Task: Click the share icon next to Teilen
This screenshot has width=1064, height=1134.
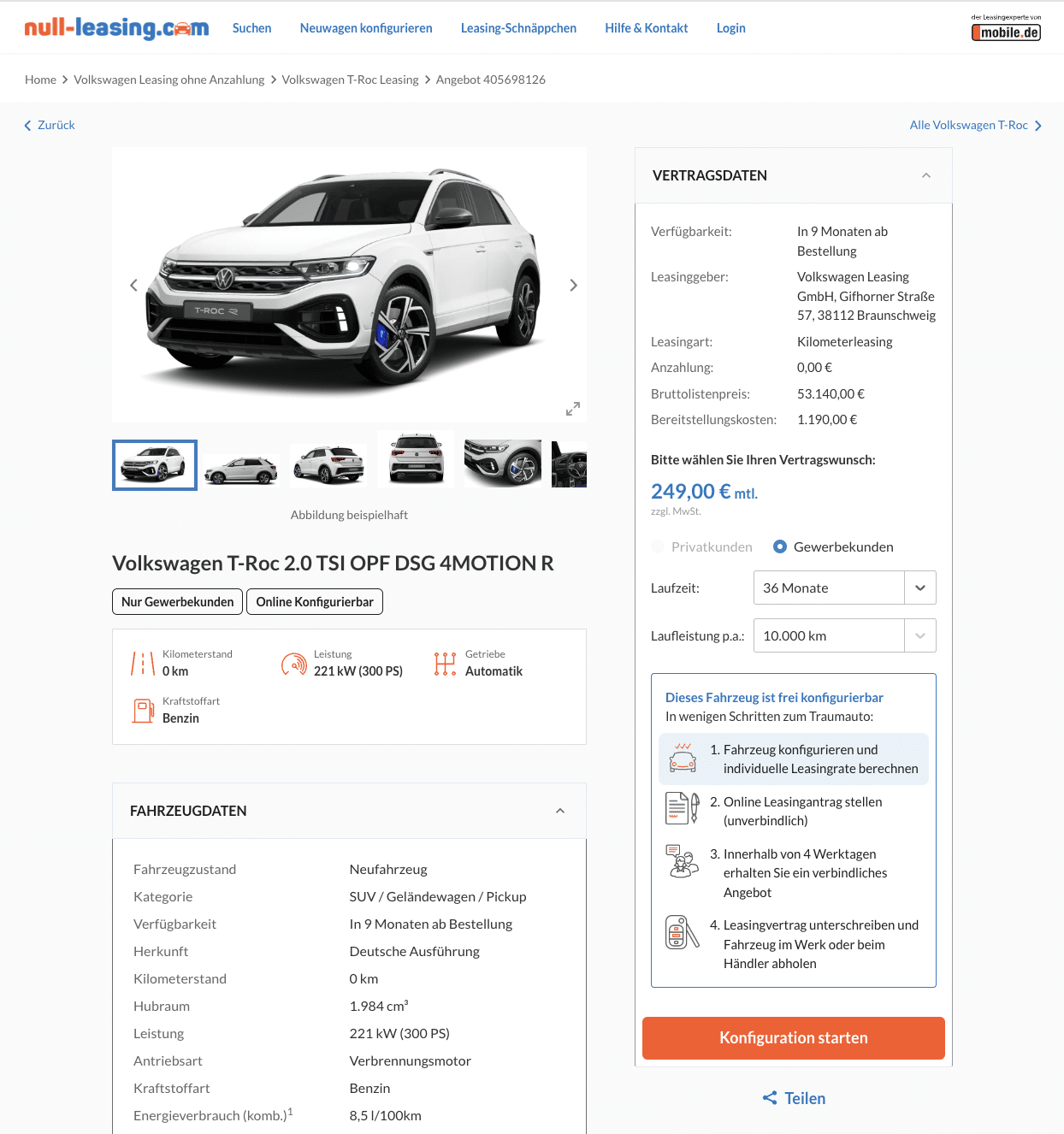Action: pos(770,1098)
